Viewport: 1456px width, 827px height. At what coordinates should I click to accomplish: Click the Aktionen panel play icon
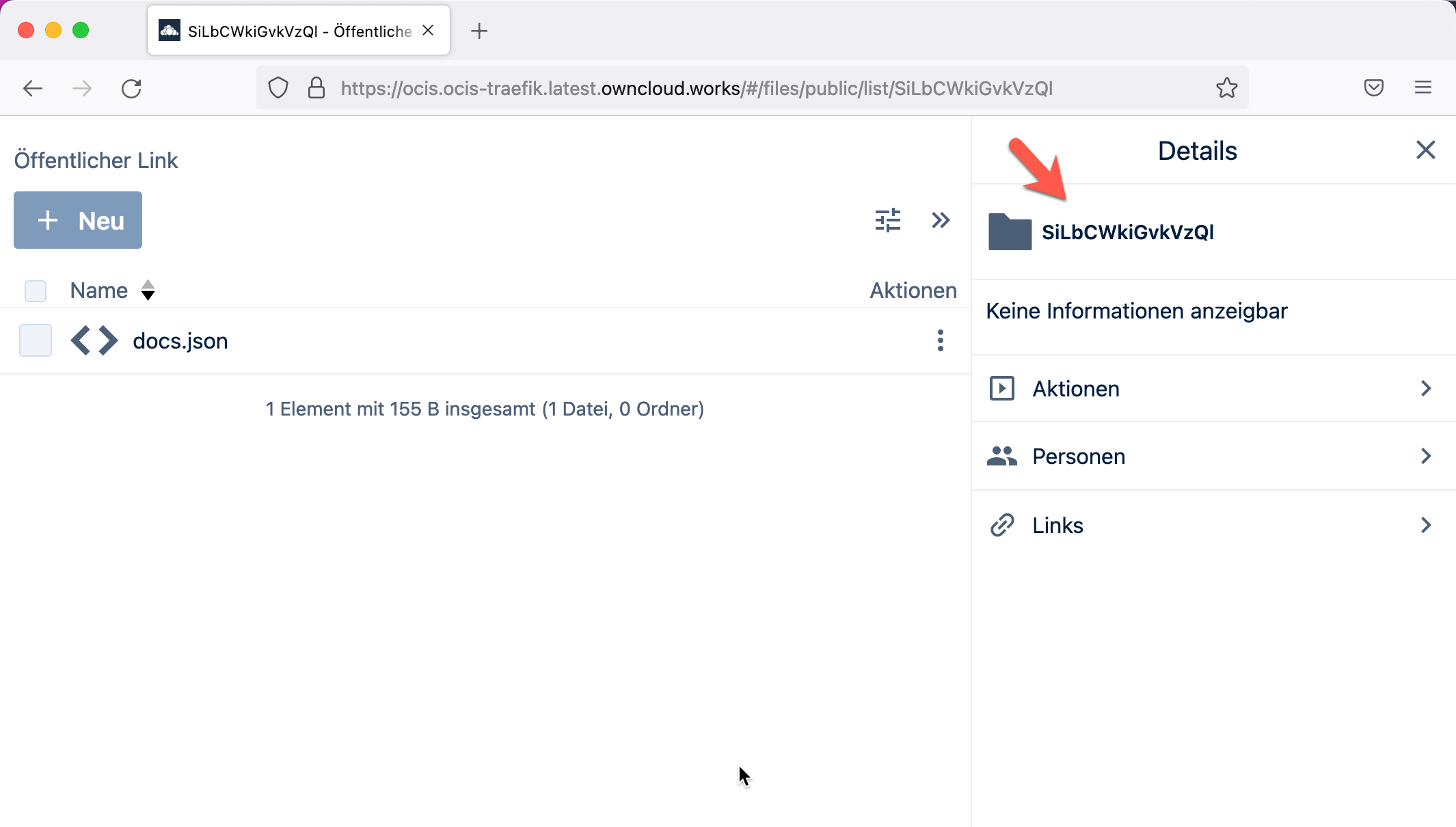tap(1002, 388)
